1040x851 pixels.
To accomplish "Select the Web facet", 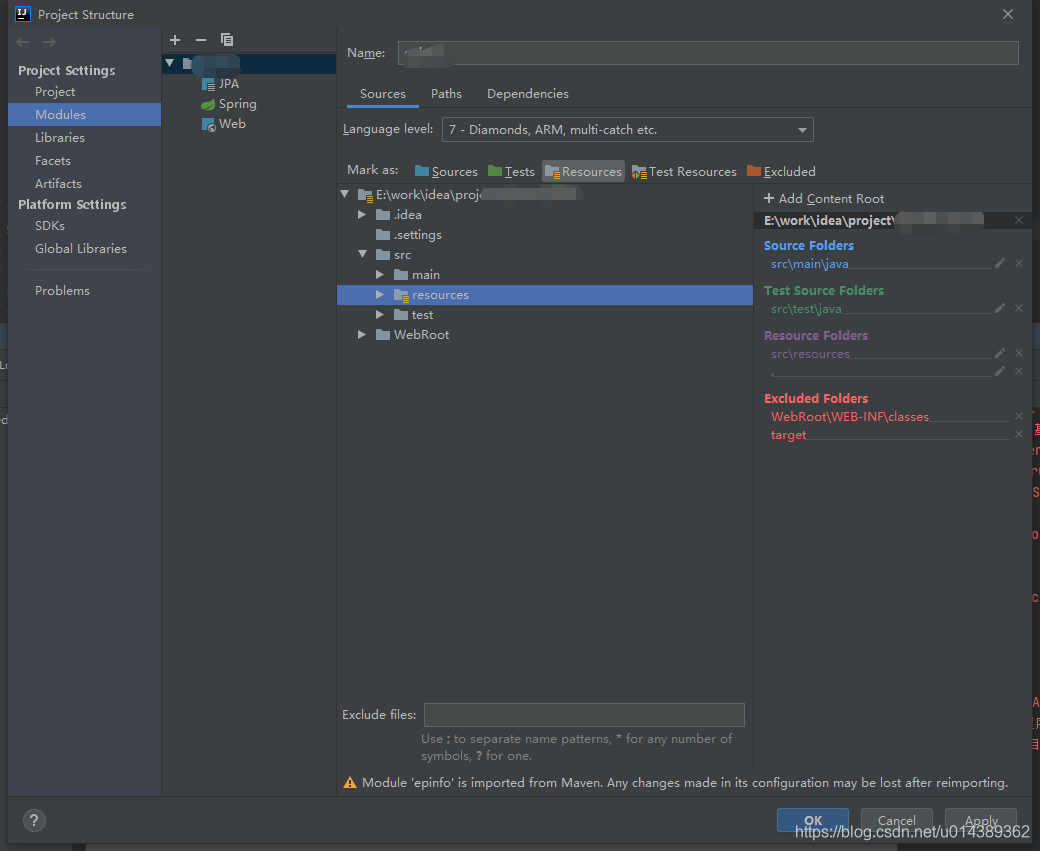I will click(224, 123).
